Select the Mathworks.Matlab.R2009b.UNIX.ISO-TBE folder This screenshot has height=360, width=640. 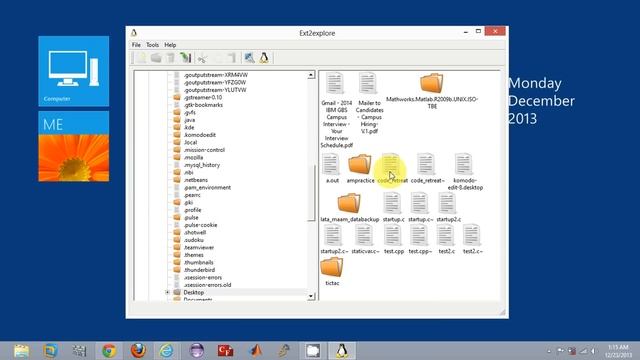coord(431,91)
